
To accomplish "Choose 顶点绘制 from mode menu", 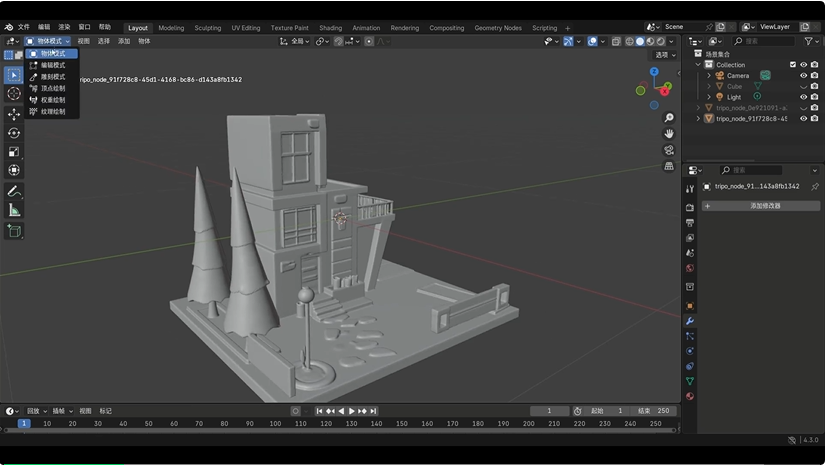I will pos(53,88).
